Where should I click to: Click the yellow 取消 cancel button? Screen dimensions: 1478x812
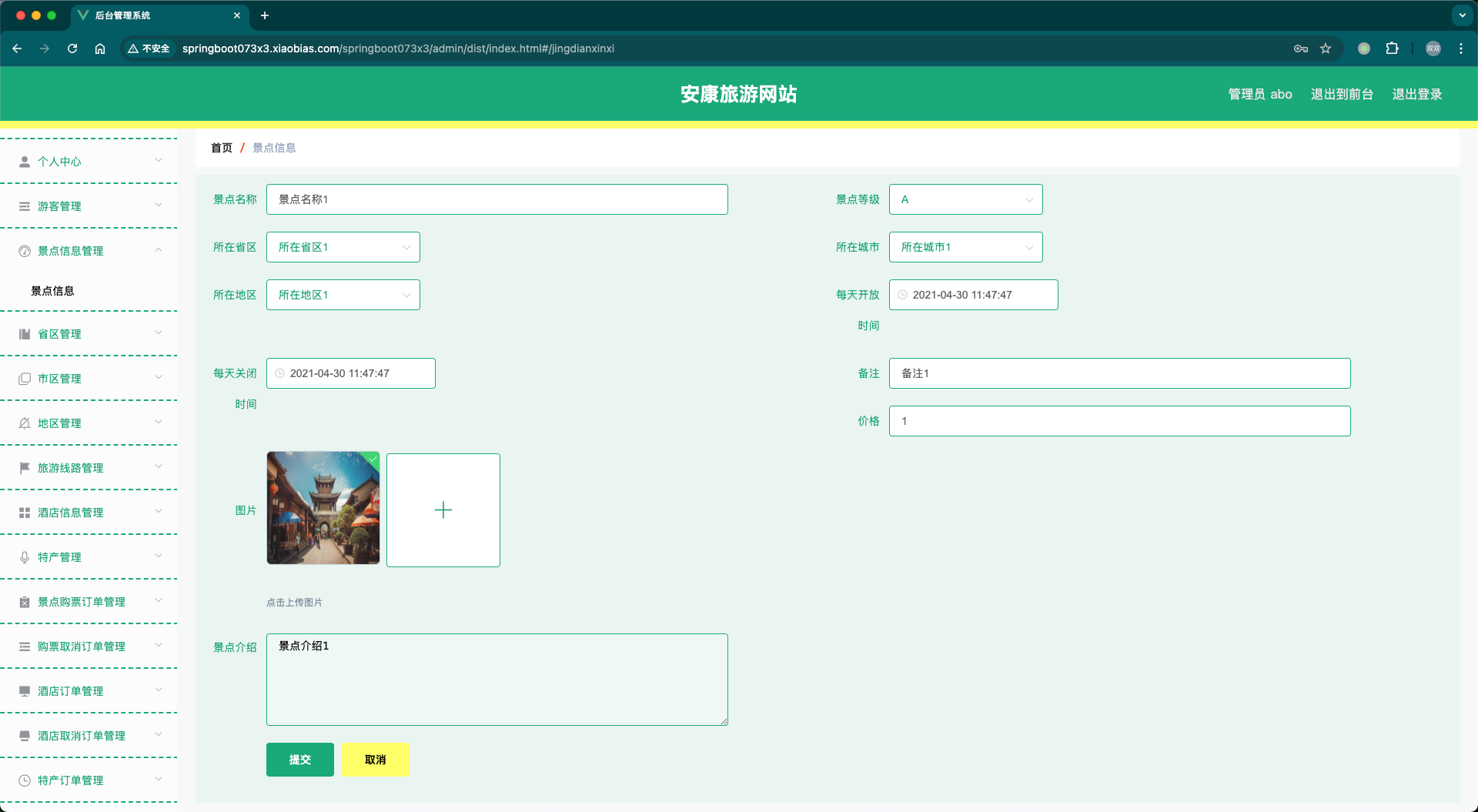[x=376, y=760]
